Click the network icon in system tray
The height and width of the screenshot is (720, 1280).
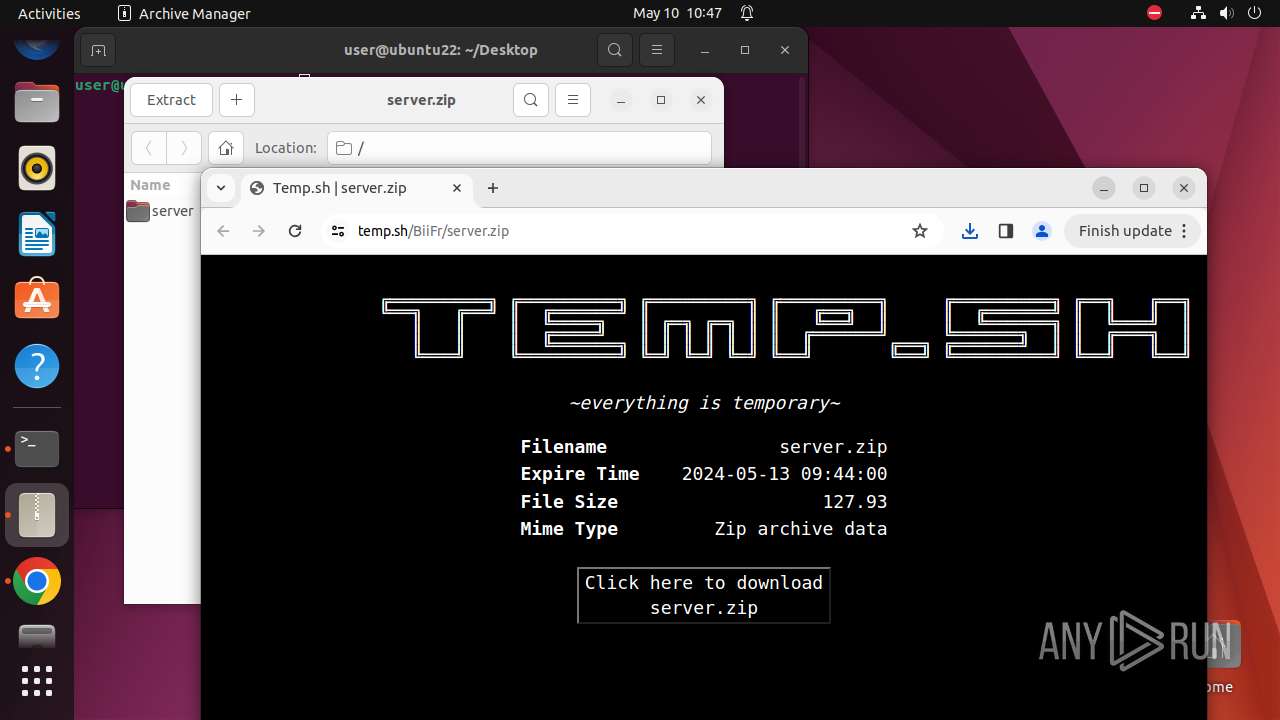(x=1199, y=13)
